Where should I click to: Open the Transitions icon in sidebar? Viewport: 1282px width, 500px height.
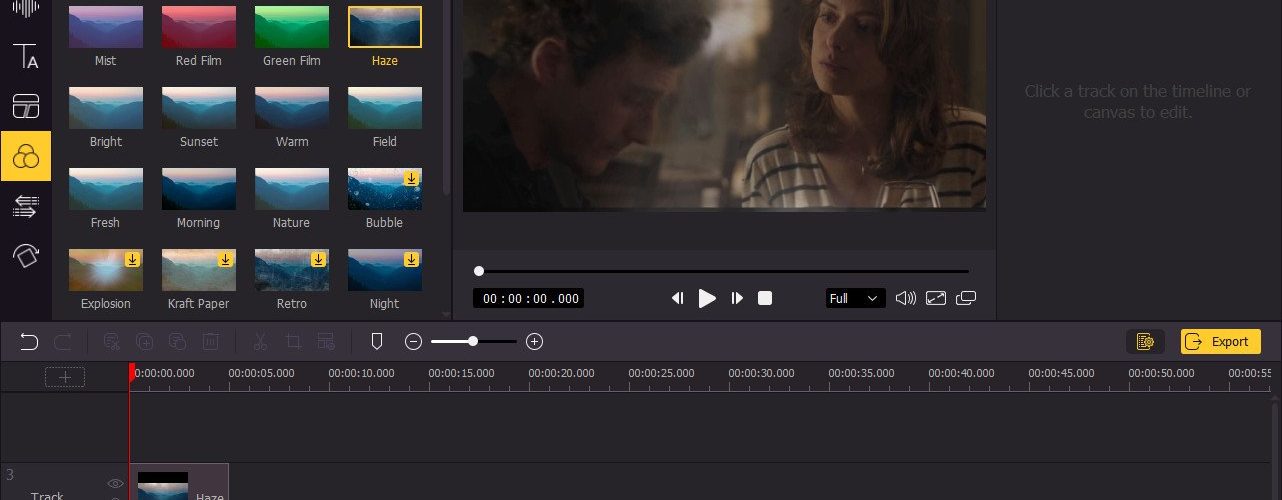tap(26, 207)
